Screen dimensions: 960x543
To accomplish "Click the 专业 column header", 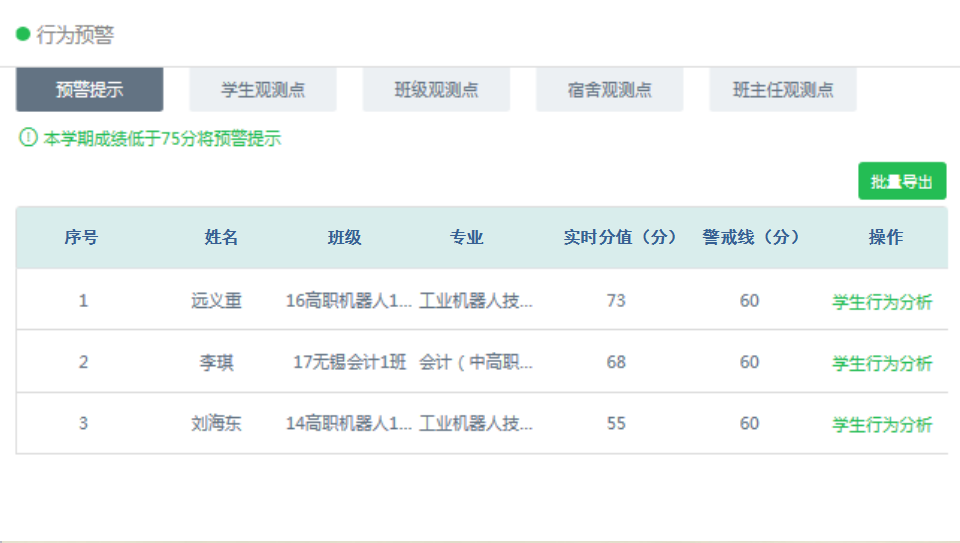I will pos(466,238).
